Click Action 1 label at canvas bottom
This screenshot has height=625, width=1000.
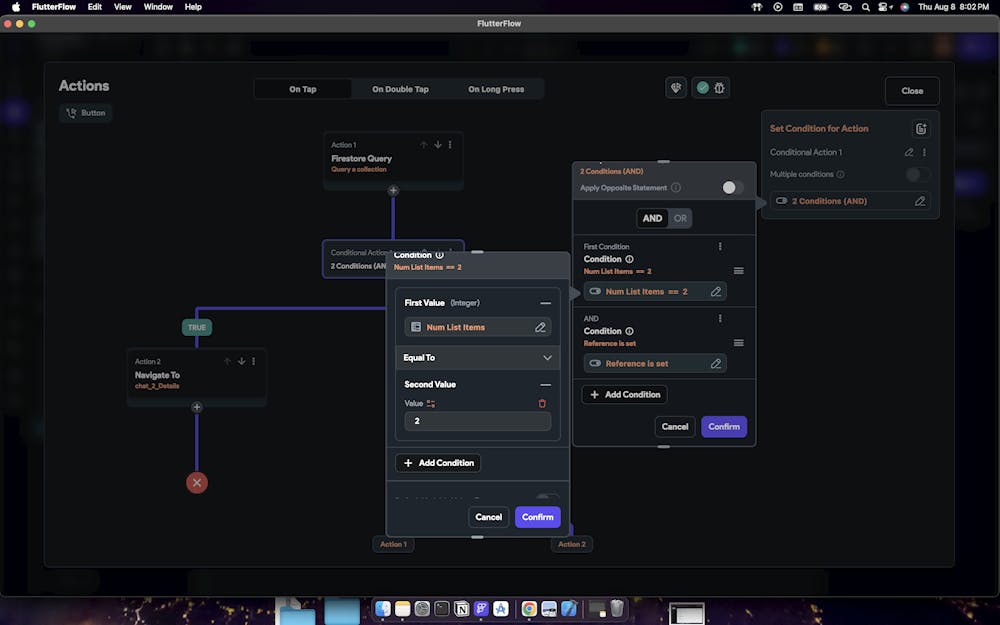393,545
